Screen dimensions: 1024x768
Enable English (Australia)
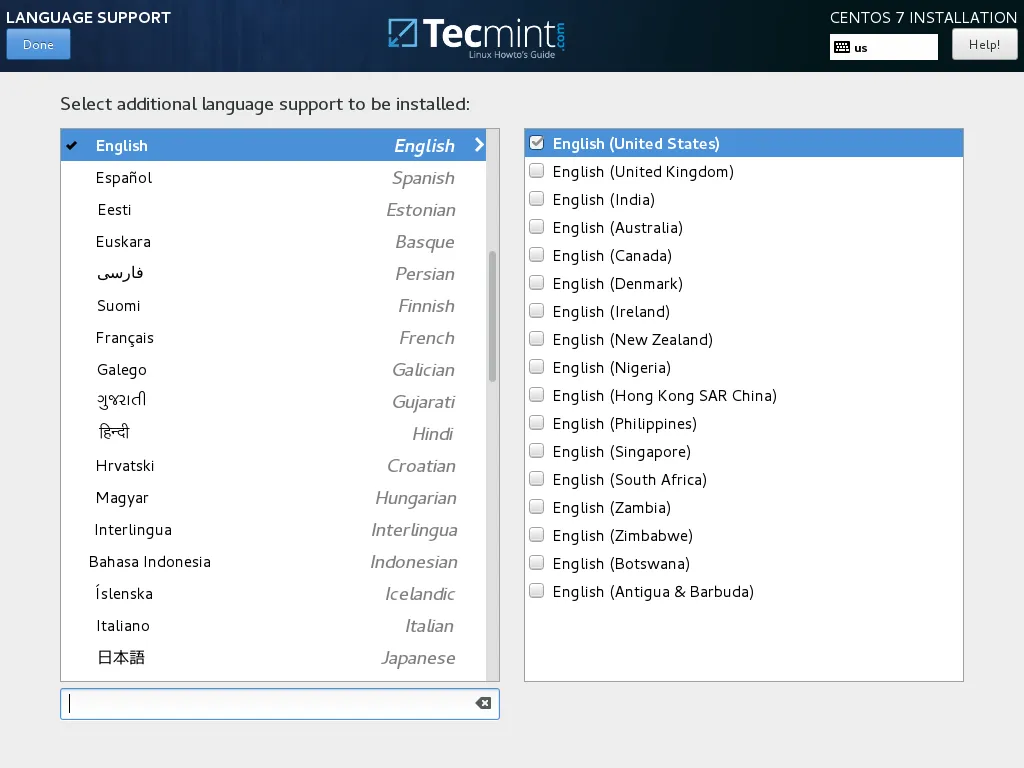[x=536, y=226]
